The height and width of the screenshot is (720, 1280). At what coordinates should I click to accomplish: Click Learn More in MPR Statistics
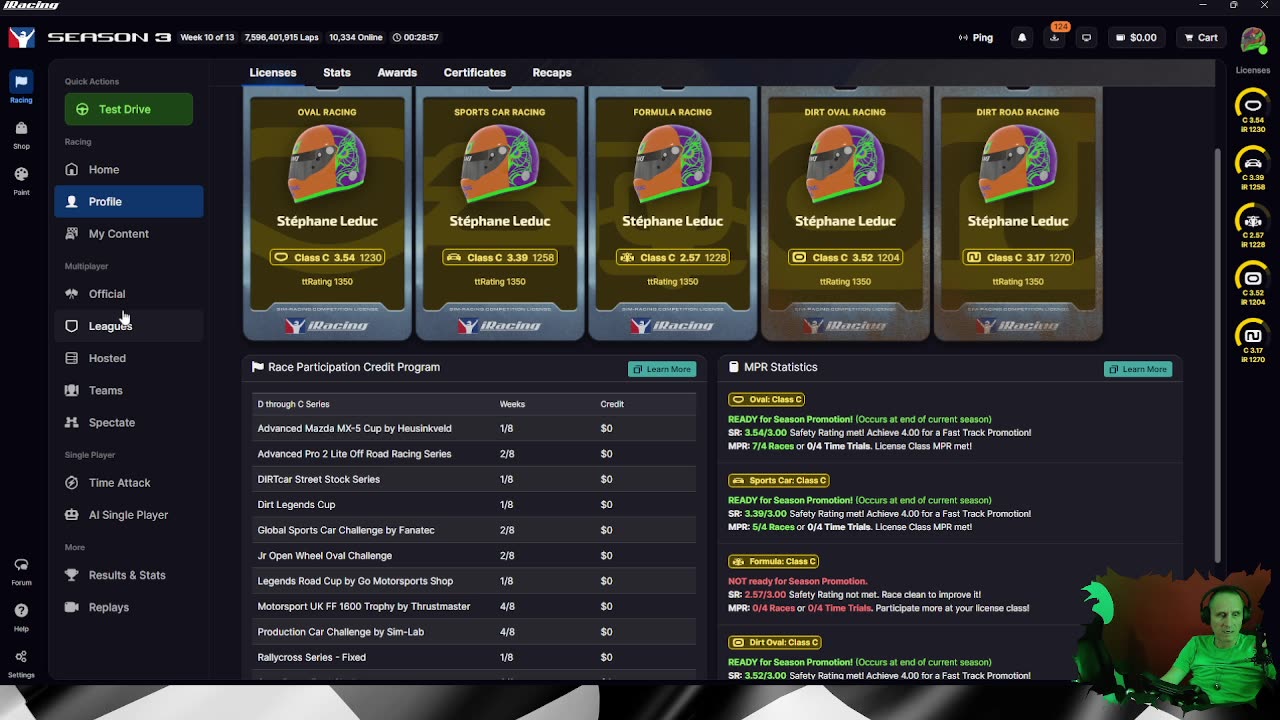coord(1137,369)
